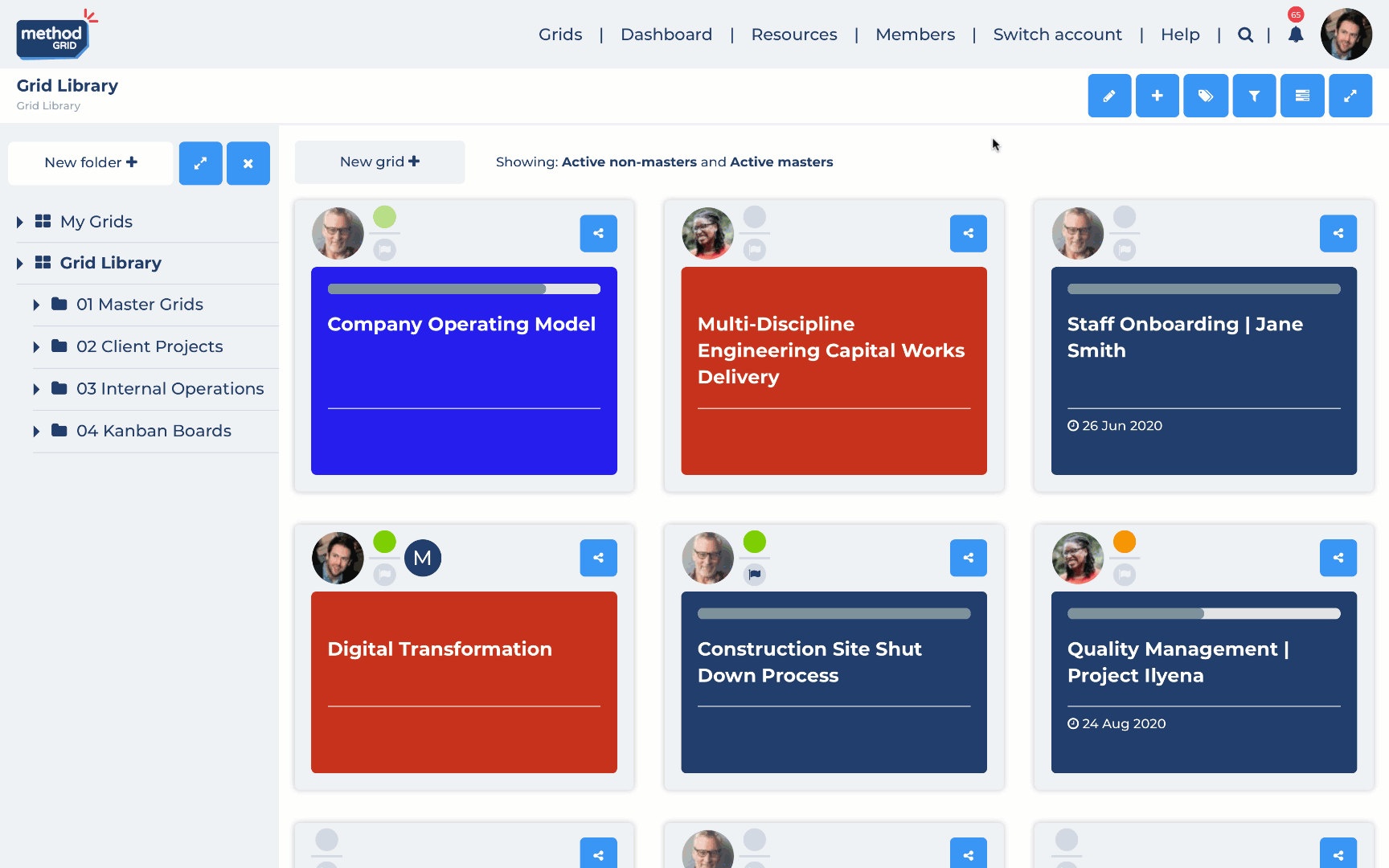Screen dimensions: 1389x868
Task: Open the notifications bell icon
Action: pyautogui.click(x=1296, y=35)
